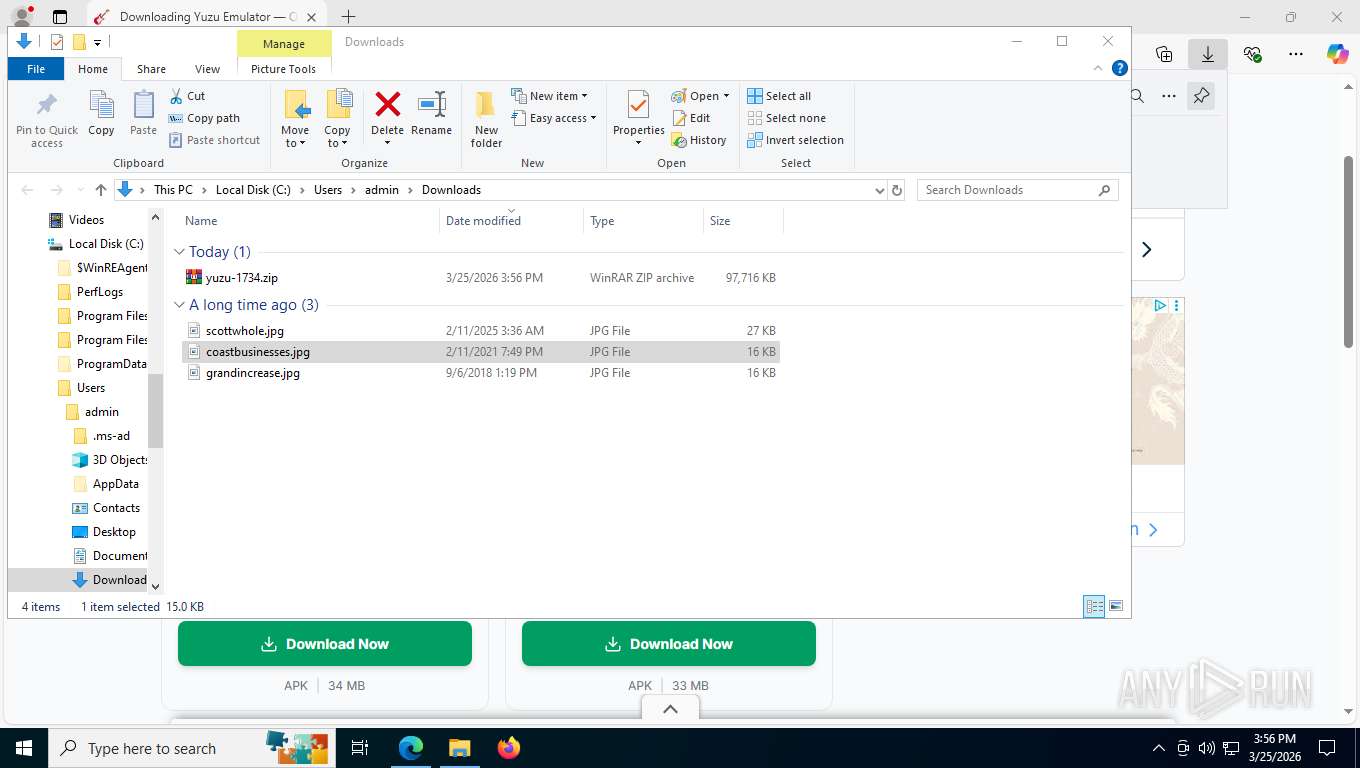Click Local Disk (C:) breadcrumb
The height and width of the screenshot is (768, 1360).
point(253,190)
